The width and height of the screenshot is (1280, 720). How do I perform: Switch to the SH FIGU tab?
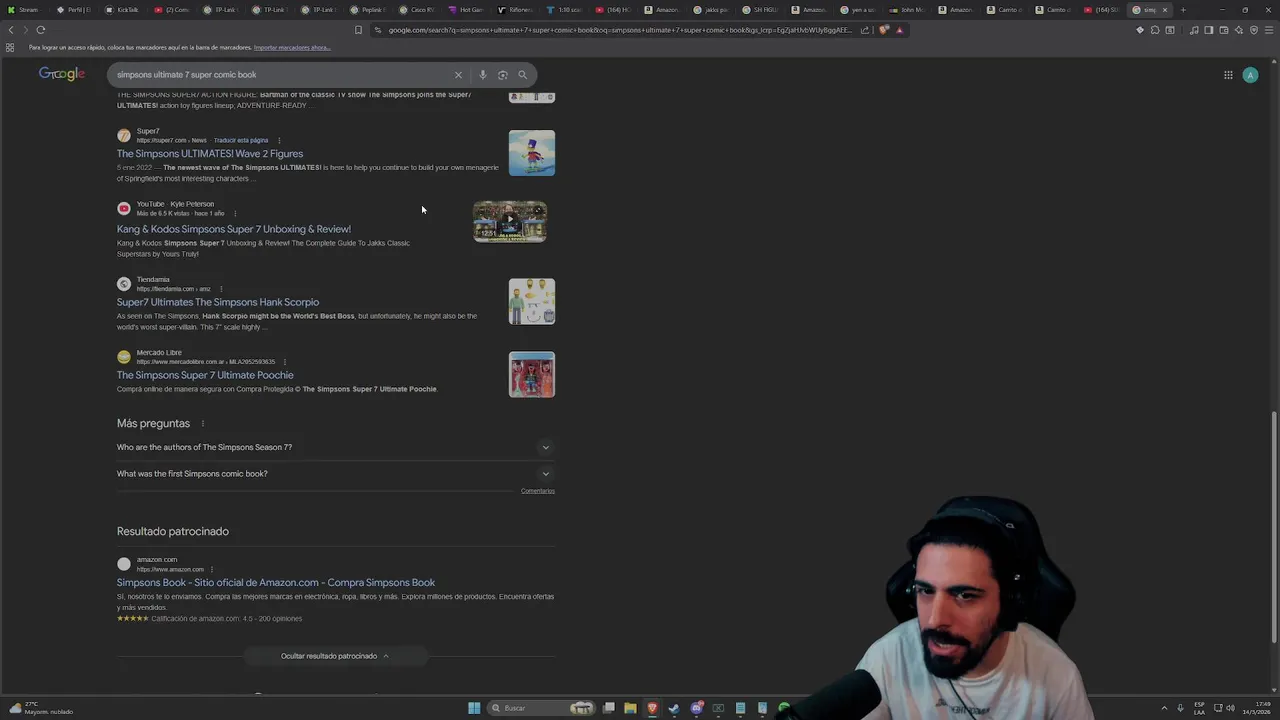[x=760, y=10]
